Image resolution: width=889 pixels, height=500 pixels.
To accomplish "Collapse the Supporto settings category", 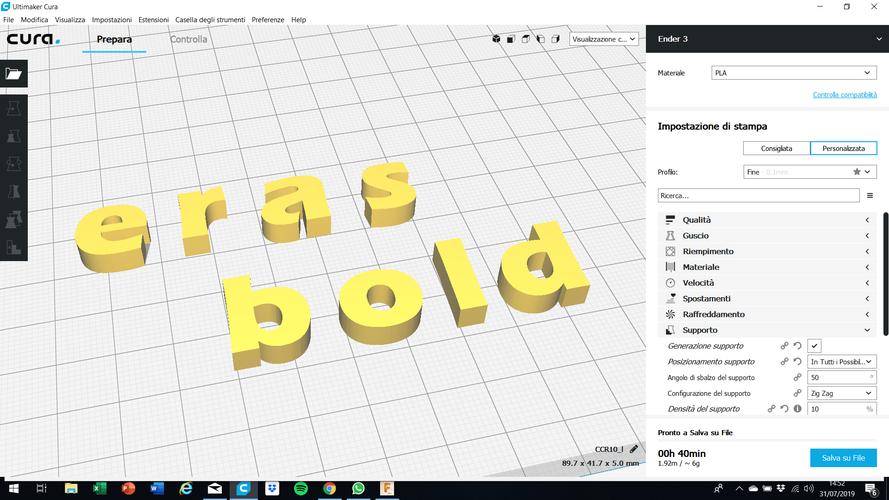I will click(767, 330).
